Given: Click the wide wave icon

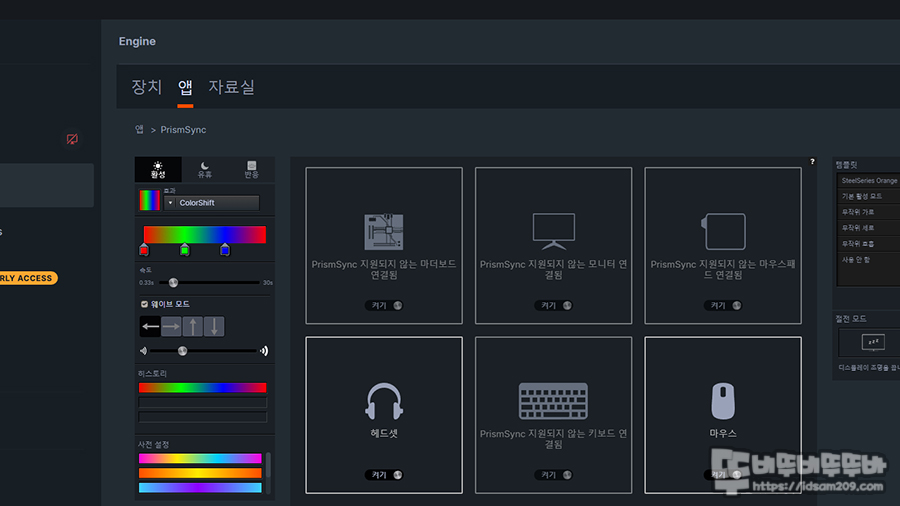Looking at the screenshot, I should tap(264, 351).
